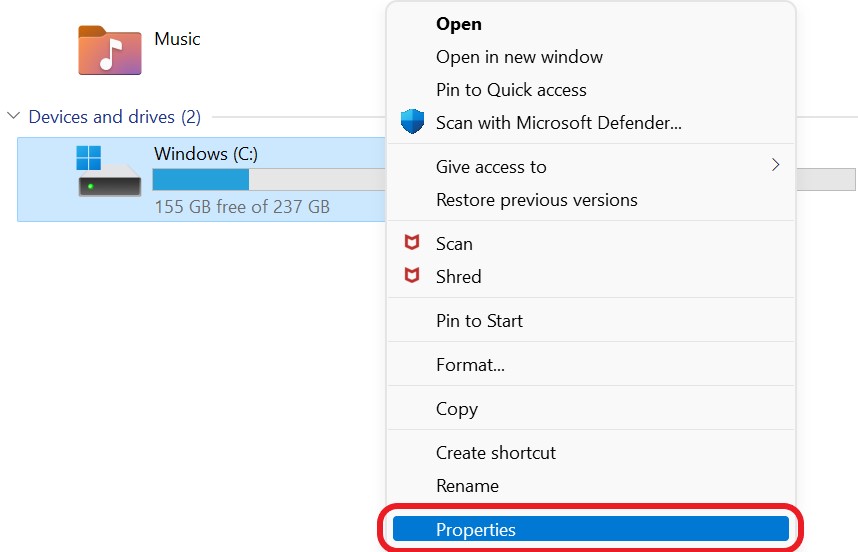
Task: Choose Rename for the drive
Action: (x=467, y=486)
